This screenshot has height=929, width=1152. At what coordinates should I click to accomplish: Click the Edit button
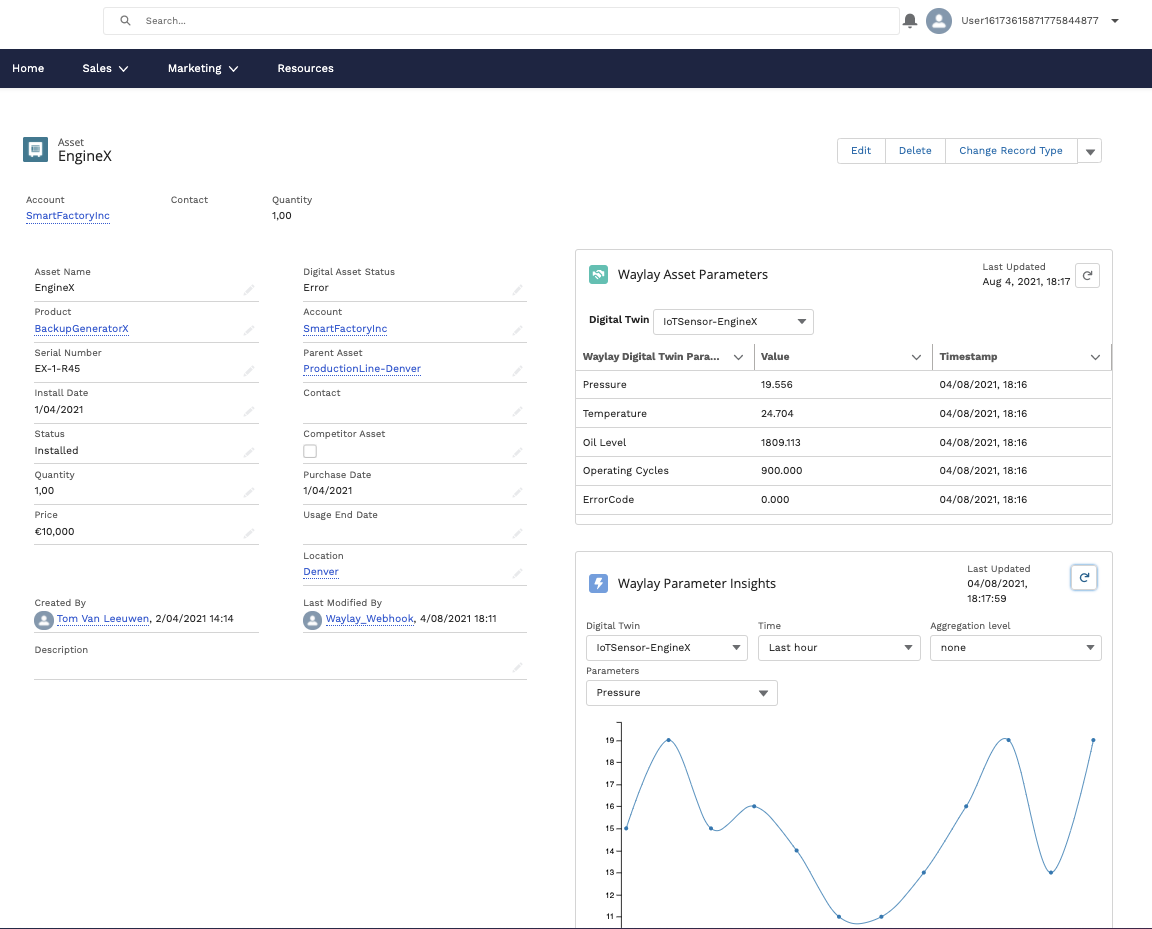[x=861, y=151]
